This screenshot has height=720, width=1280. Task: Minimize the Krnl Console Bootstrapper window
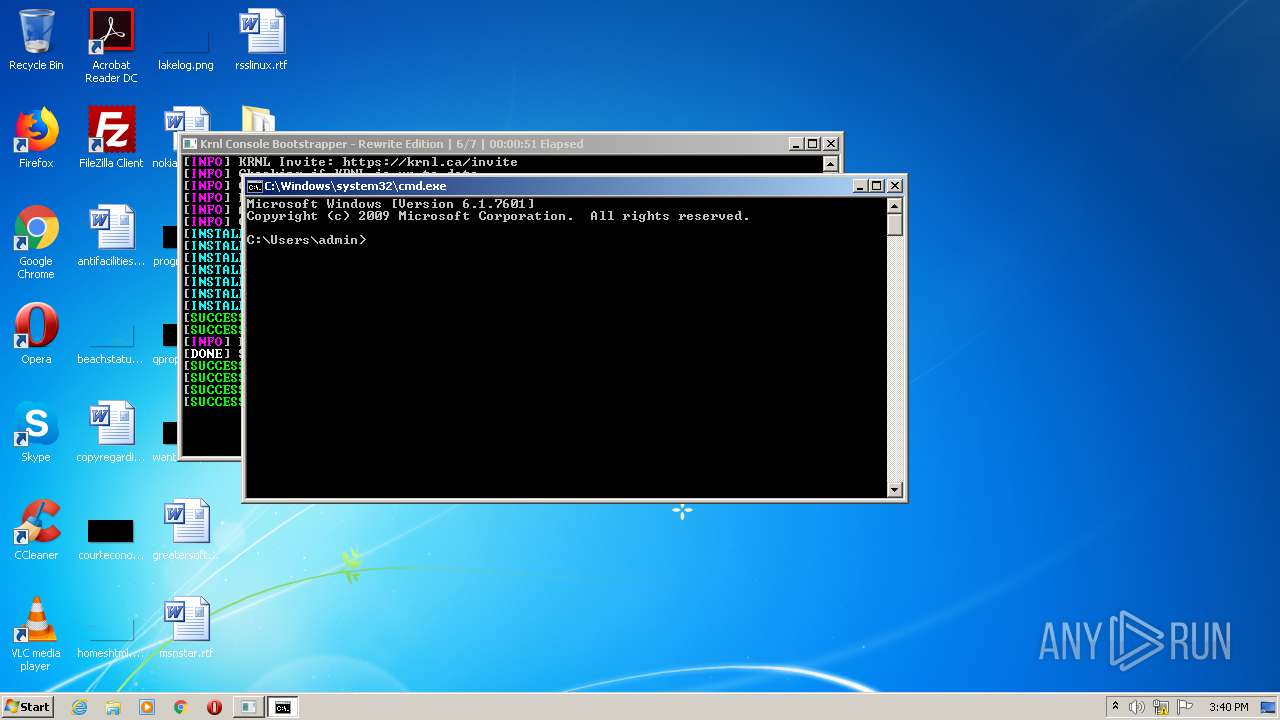(x=796, y=144)
